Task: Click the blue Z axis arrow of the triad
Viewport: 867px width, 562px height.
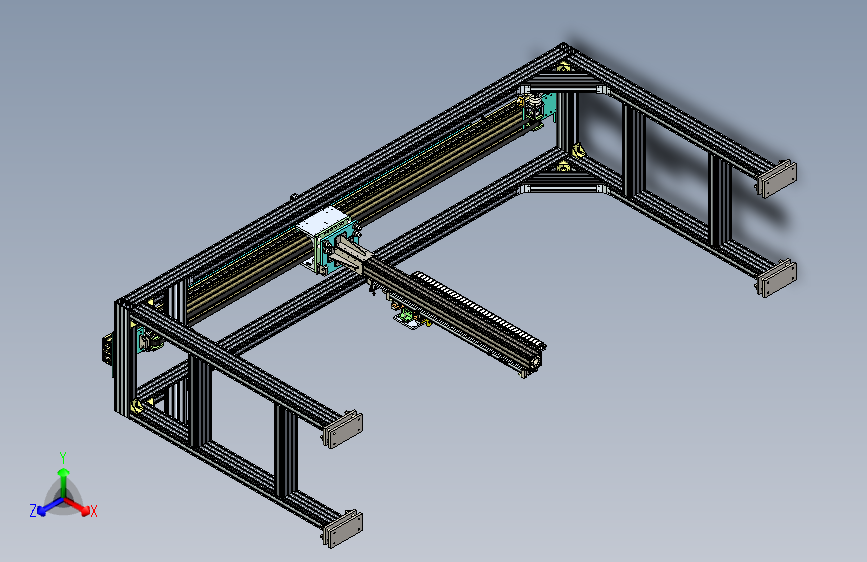Action: click(x=50, y=507)
